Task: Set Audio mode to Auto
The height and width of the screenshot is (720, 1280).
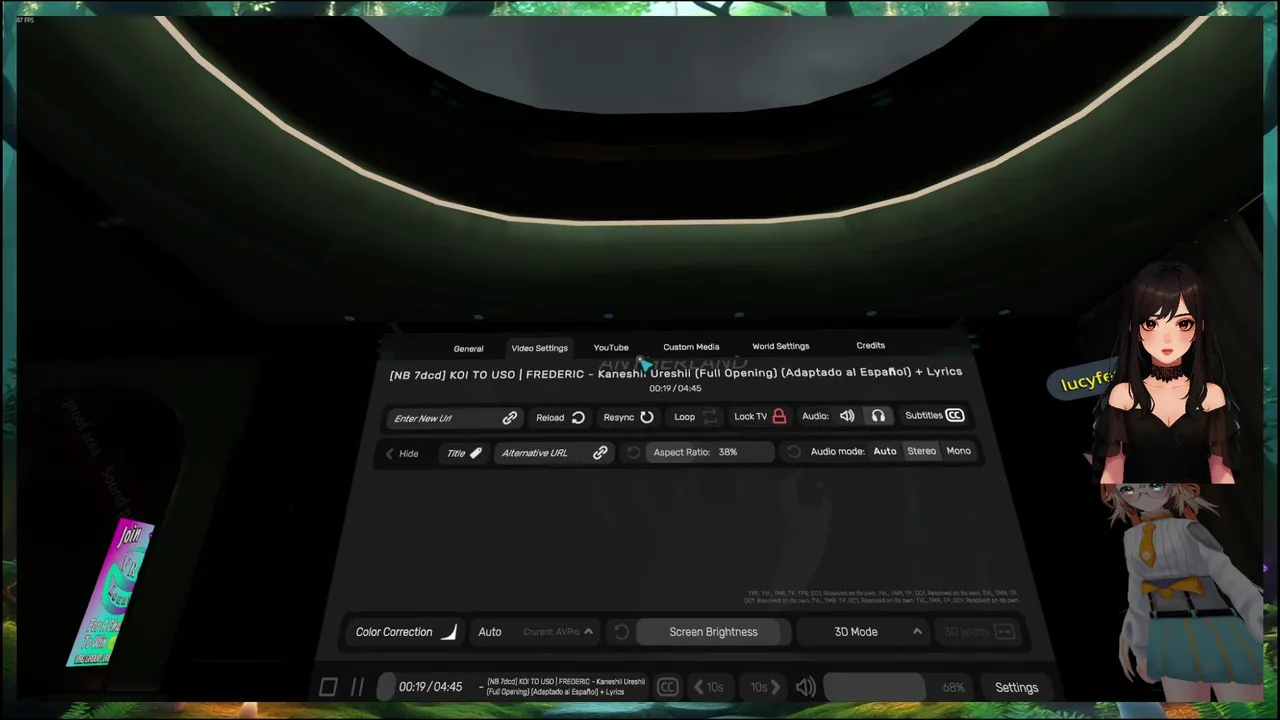Action: [885, 451]
